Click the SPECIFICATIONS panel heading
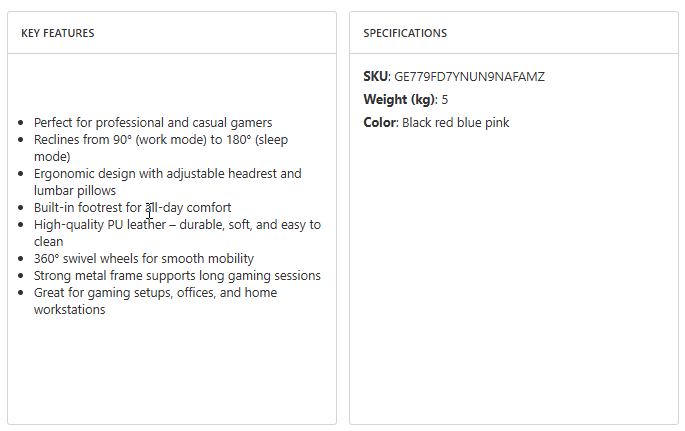Image resolution: width=685 pixels, height=431 pixels. [405, 33]
